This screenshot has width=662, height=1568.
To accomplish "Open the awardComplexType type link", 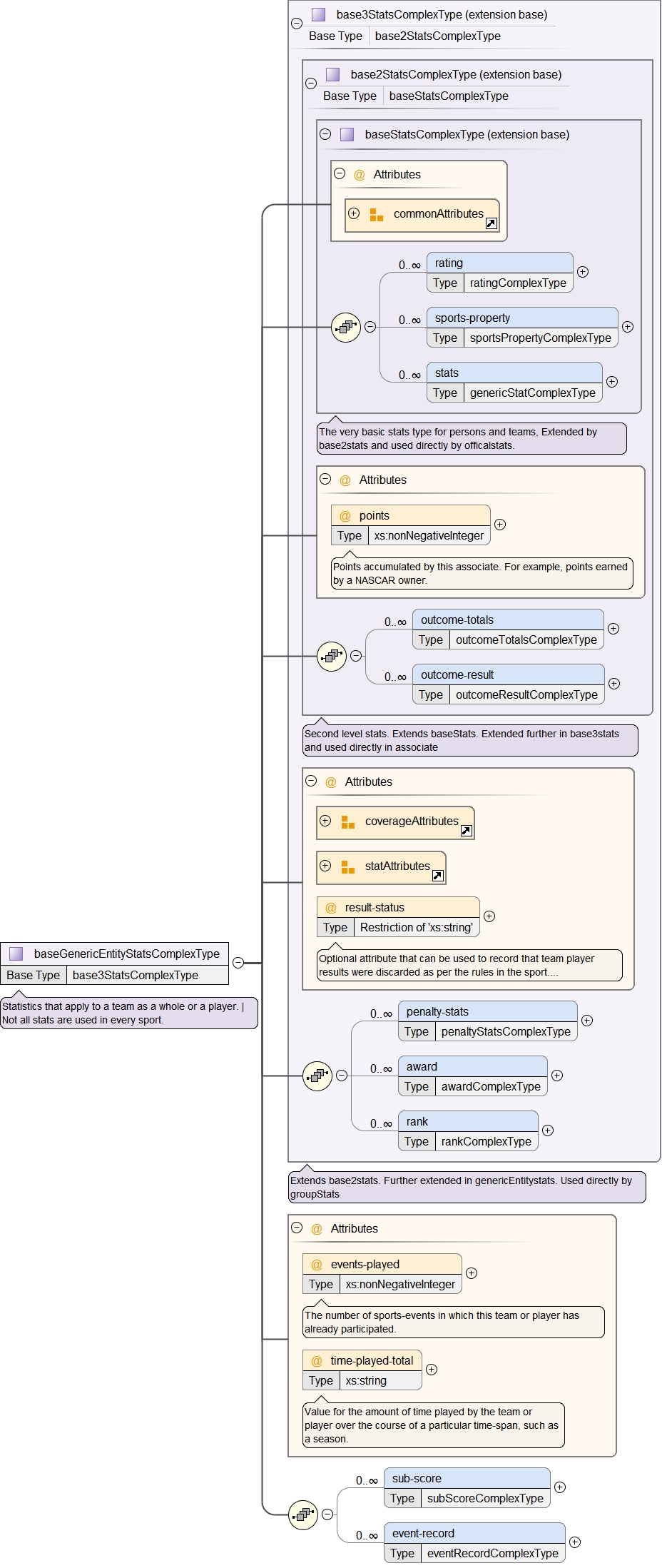I will point(491,1086).
